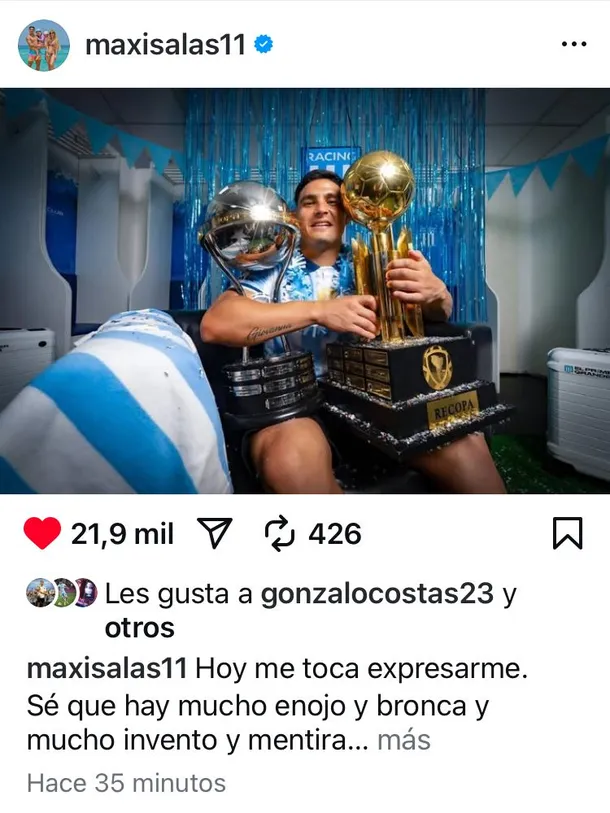Open the maxisalas11 username in the caption
Viewport: 610px width, 813px height.
tap(107, 669)
